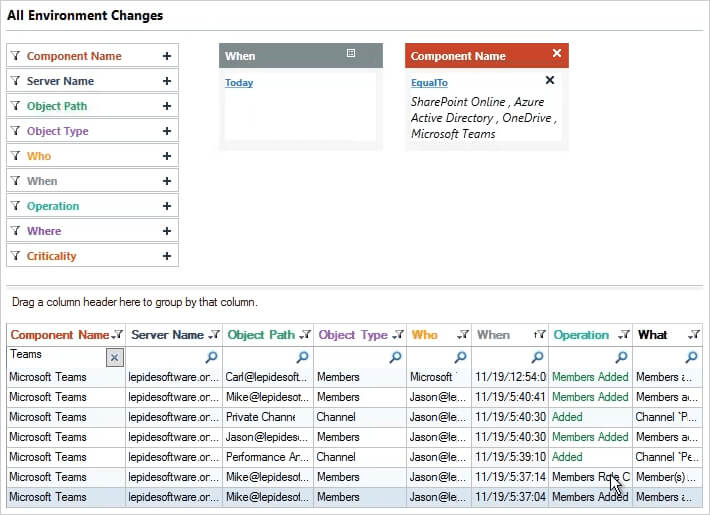Add a Where filter with plus
710x515 pixels.
167,231
